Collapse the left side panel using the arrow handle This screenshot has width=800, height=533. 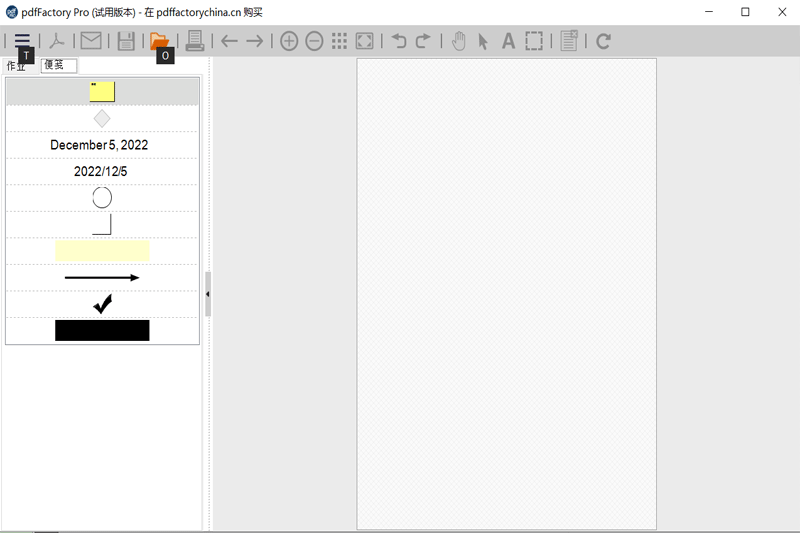click(x=207, y=294)
